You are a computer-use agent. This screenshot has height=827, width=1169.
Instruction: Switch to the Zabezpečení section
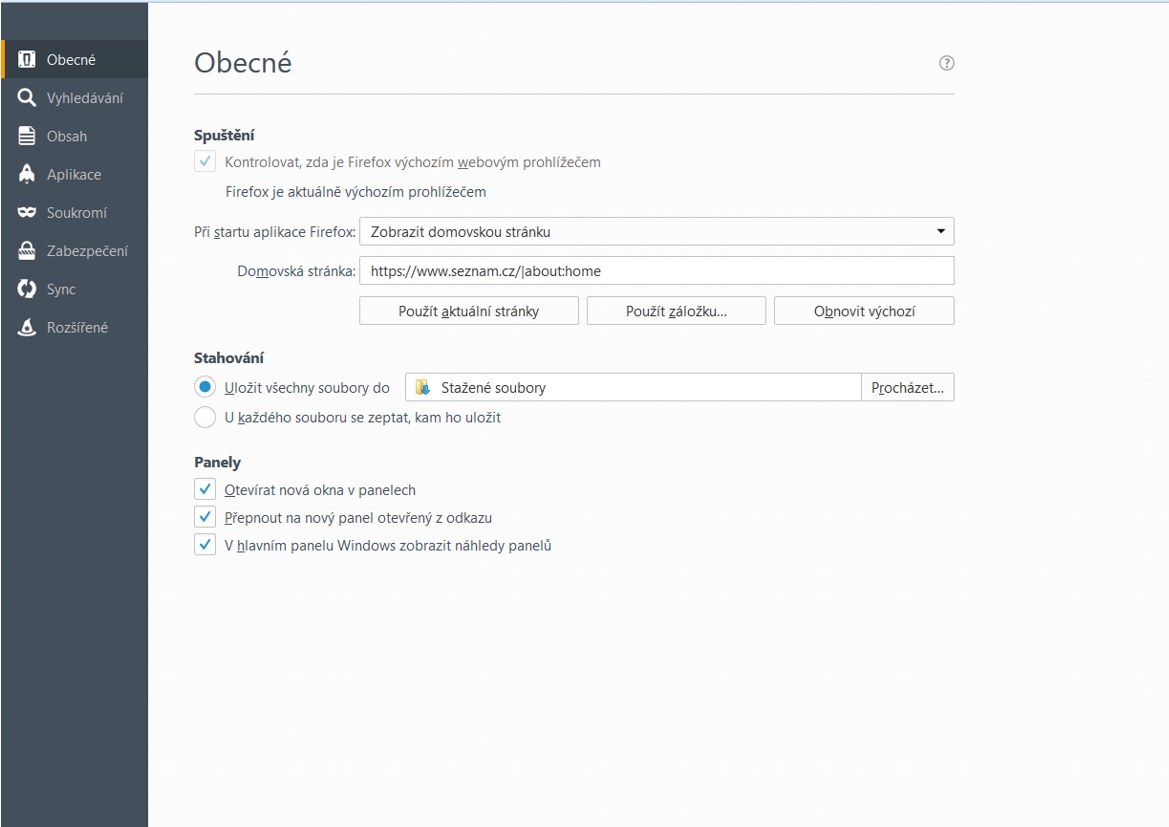86,251
